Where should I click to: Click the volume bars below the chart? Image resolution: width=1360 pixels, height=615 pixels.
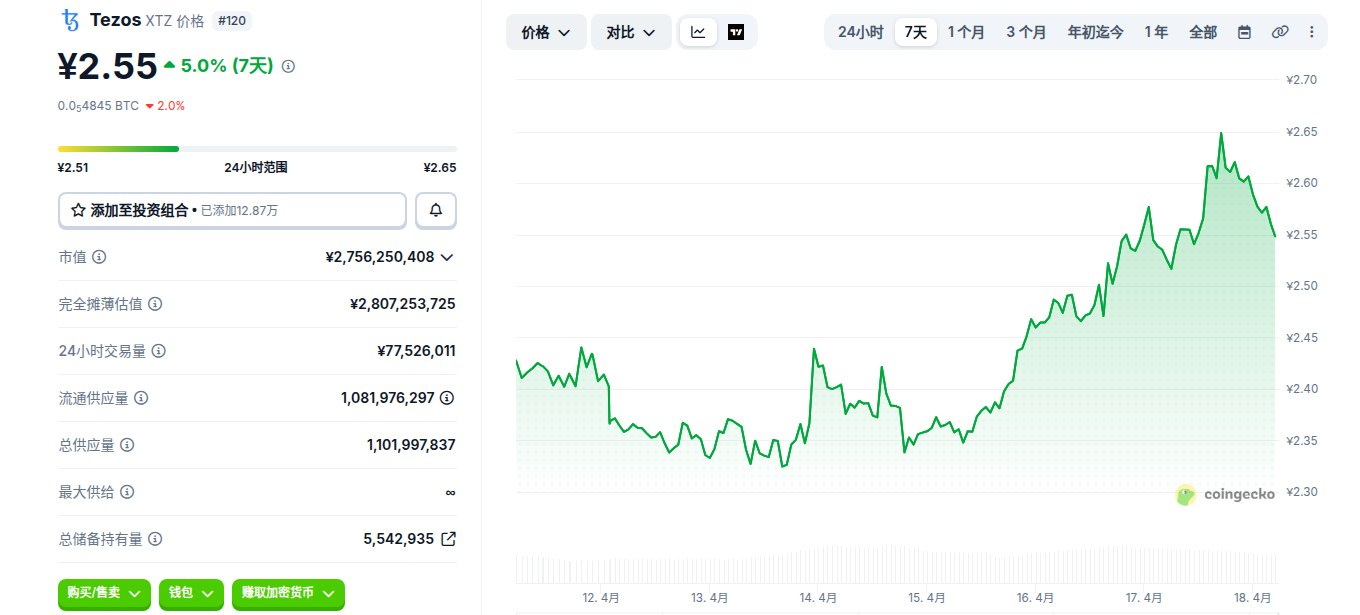pos(896,564)
